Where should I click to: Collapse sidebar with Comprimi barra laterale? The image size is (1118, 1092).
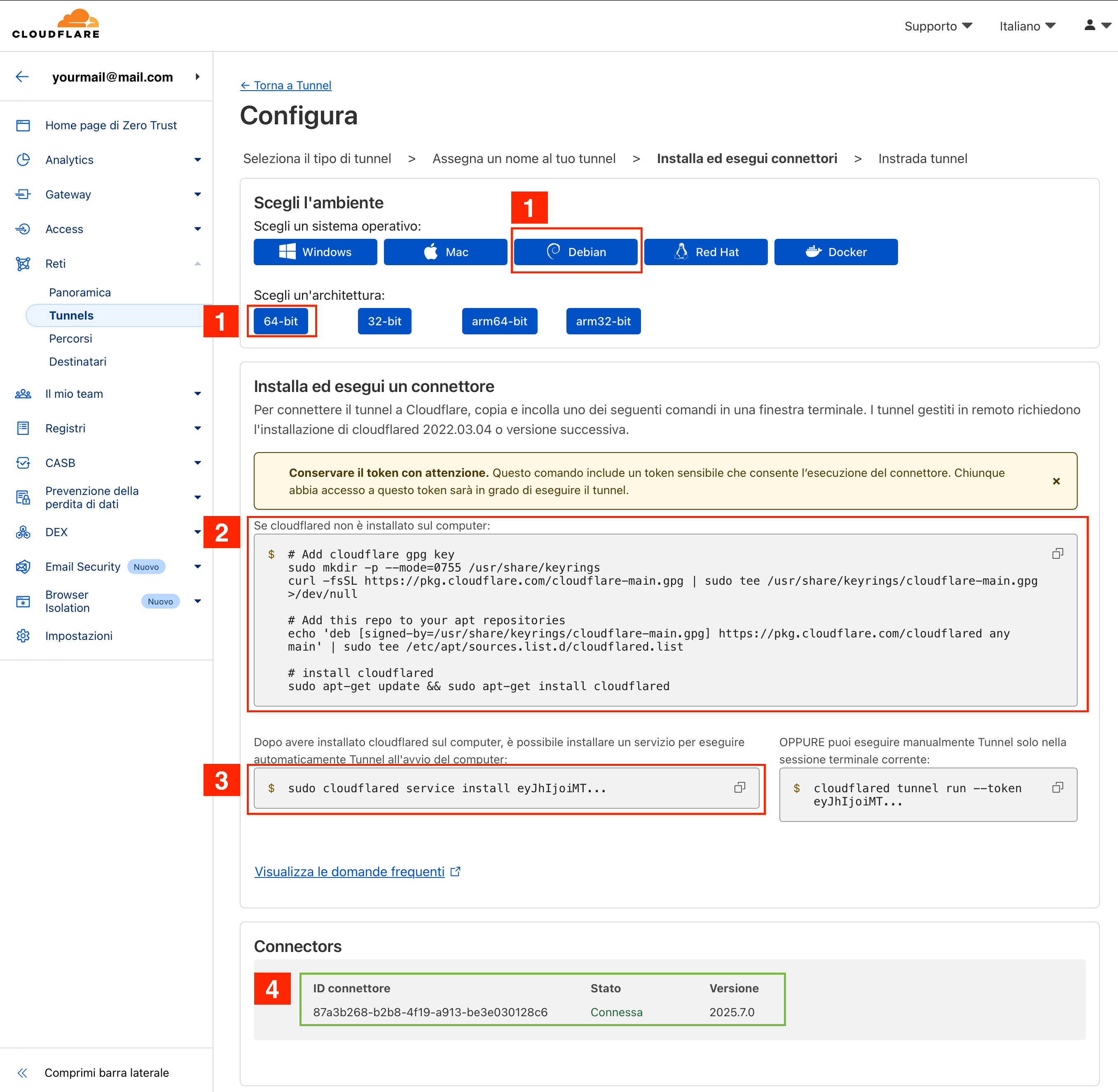pos(106,1073)
